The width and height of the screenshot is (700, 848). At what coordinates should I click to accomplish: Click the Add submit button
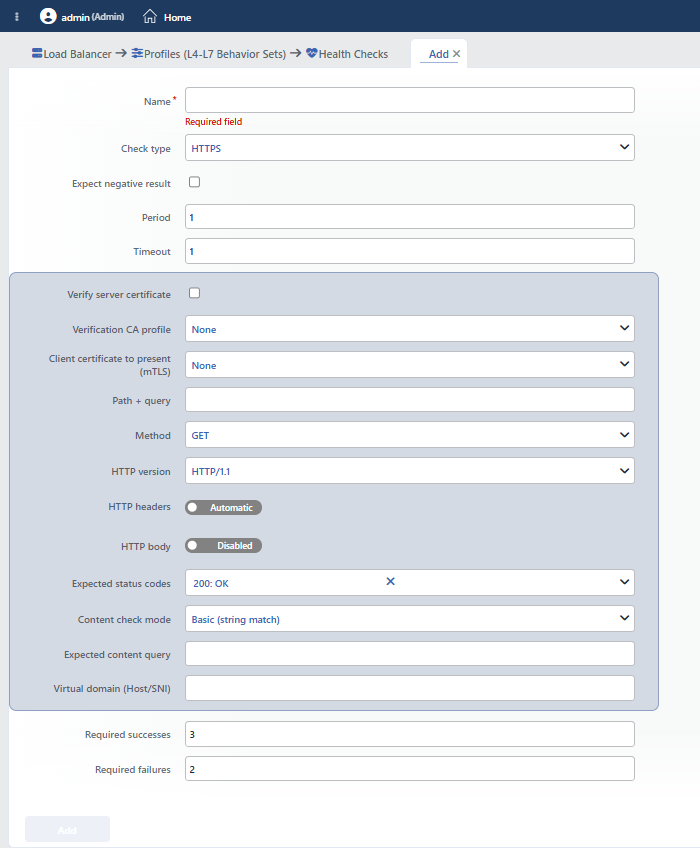[68, 830]
